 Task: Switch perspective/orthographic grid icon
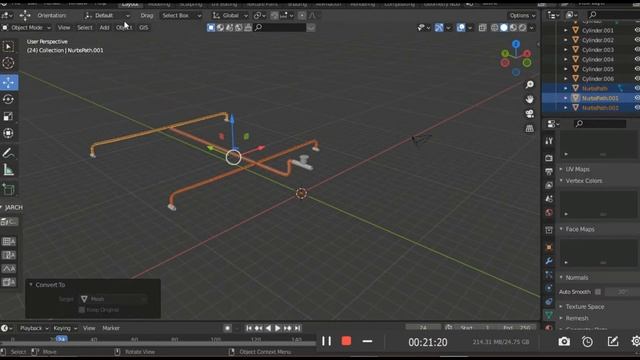point(529,129)
